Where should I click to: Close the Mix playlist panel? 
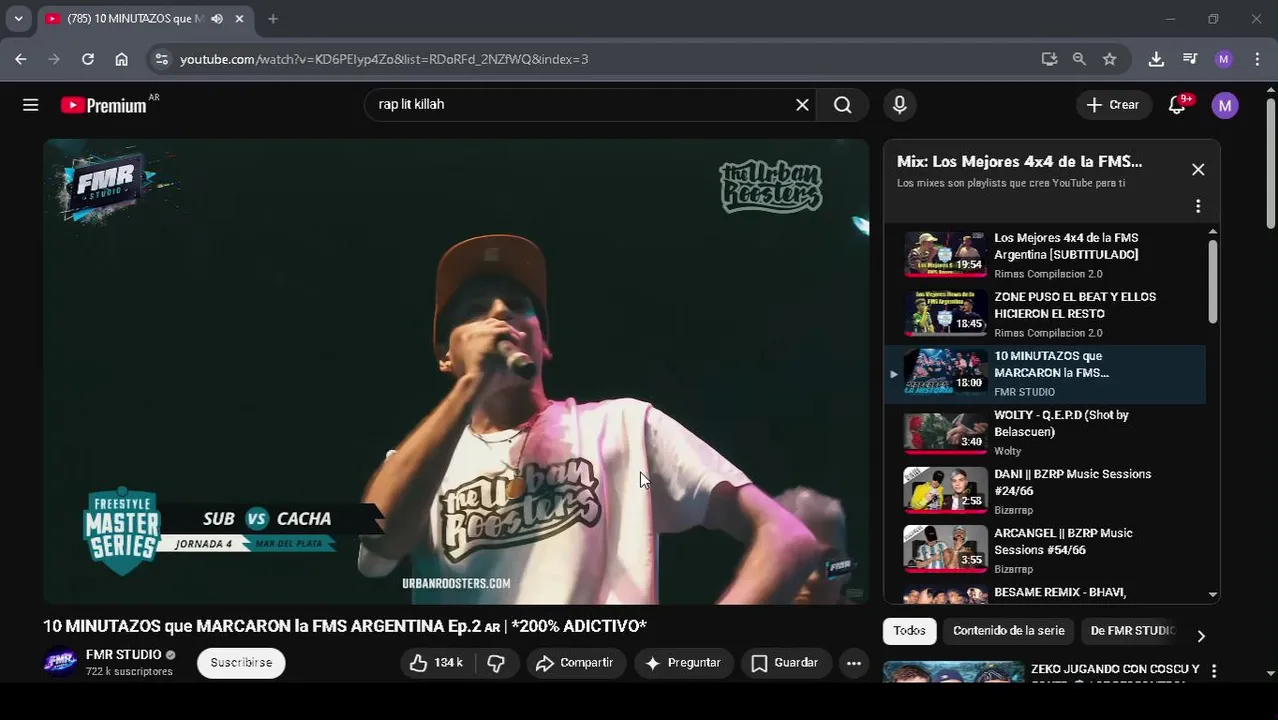1198,170
